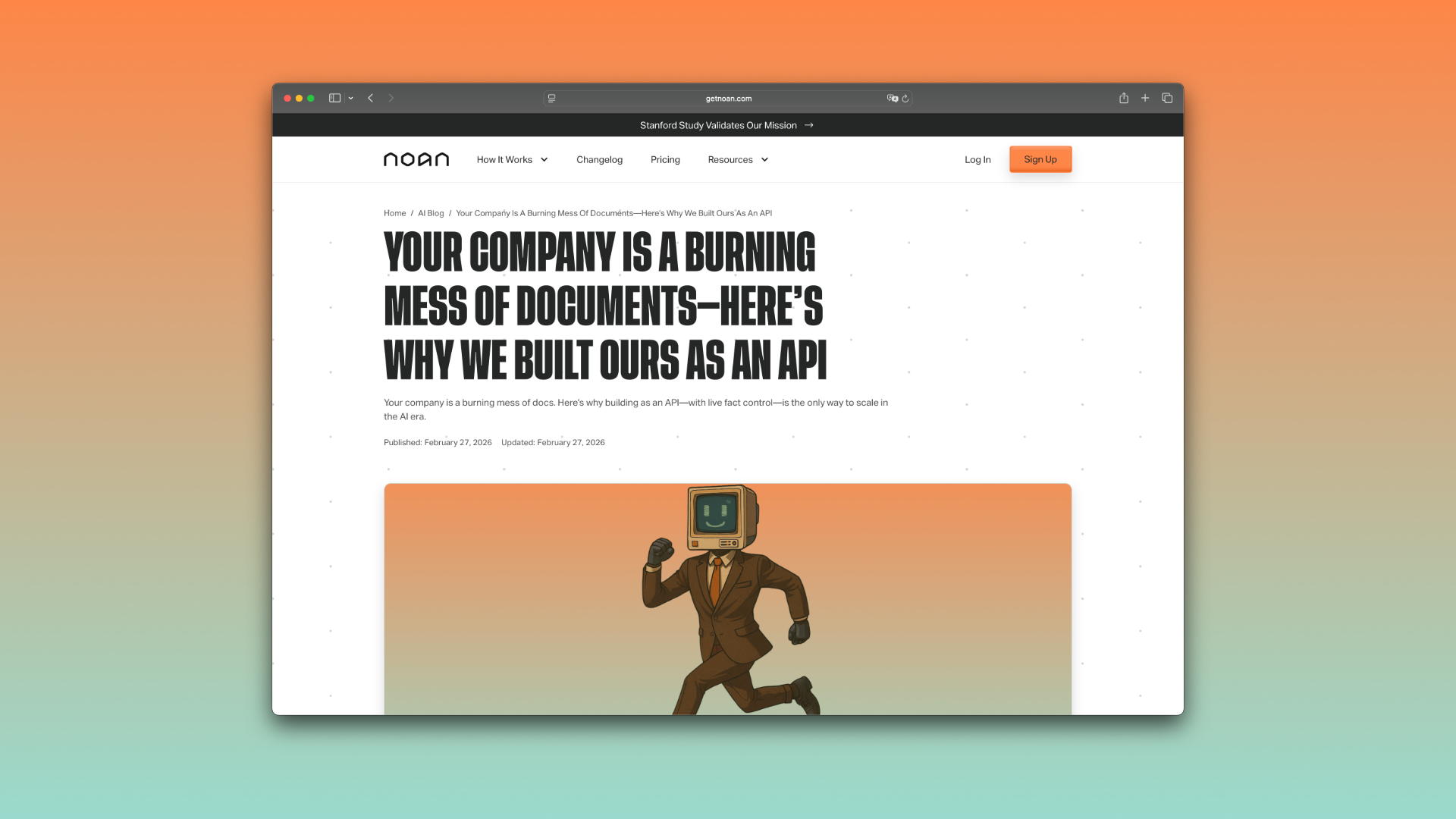
Task: Open the Changelog nav item
Action: point(599,159)
